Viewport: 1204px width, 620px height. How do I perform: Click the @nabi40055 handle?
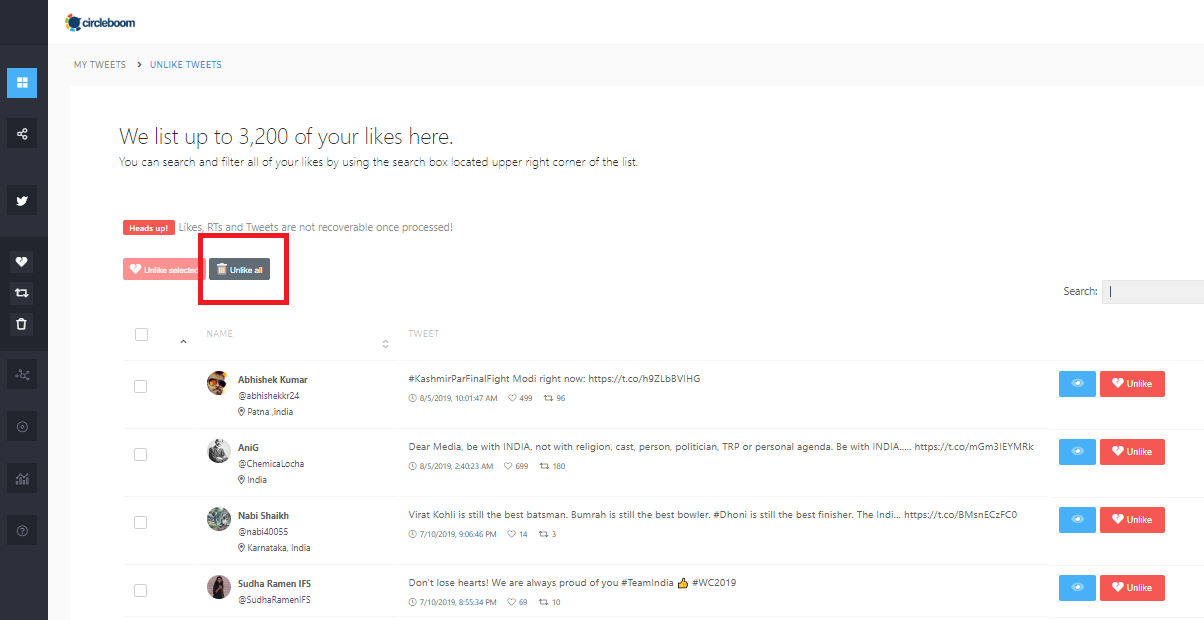click(x=263, y=532)
